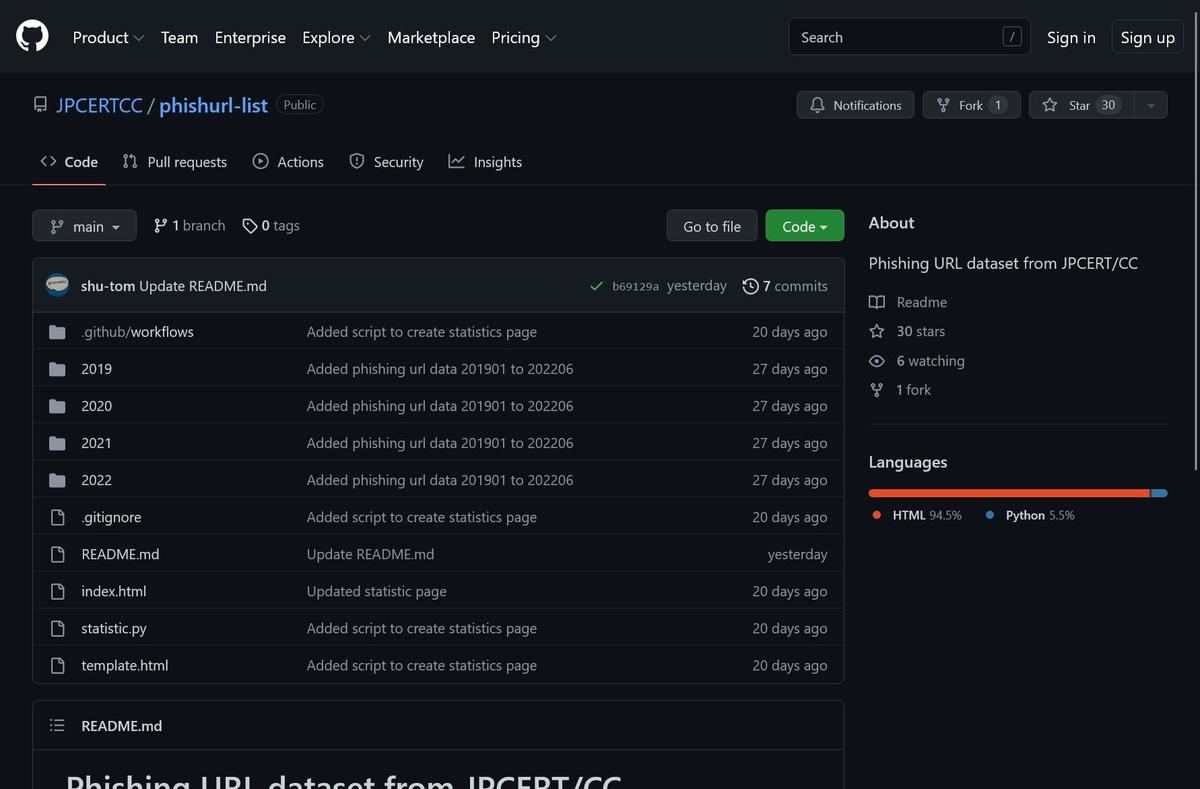Switch to the Actions tab
Viewport: 1200px width, 789px height.
pos(288,162)
